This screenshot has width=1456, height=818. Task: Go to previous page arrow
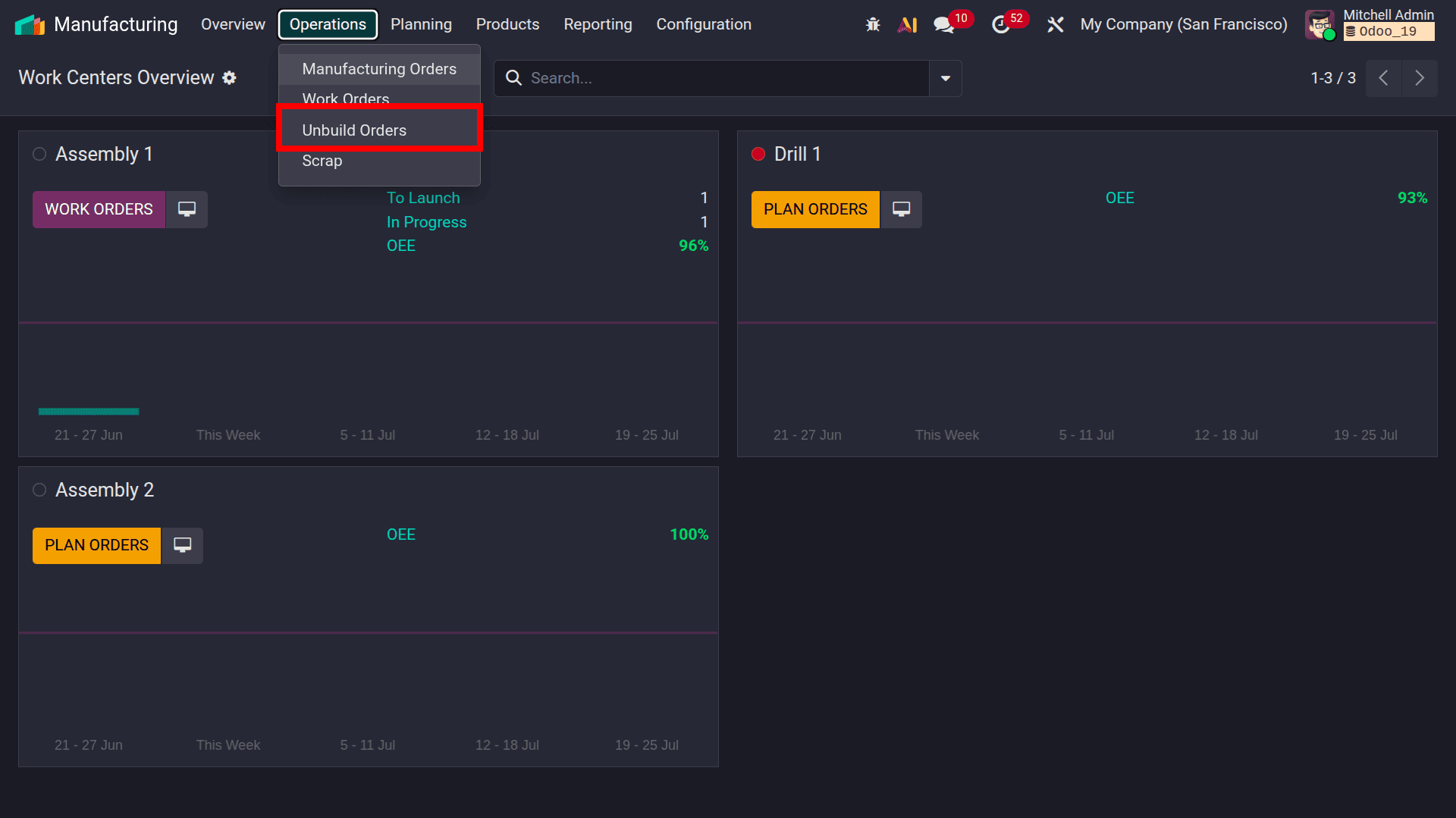click(1383, 78)
